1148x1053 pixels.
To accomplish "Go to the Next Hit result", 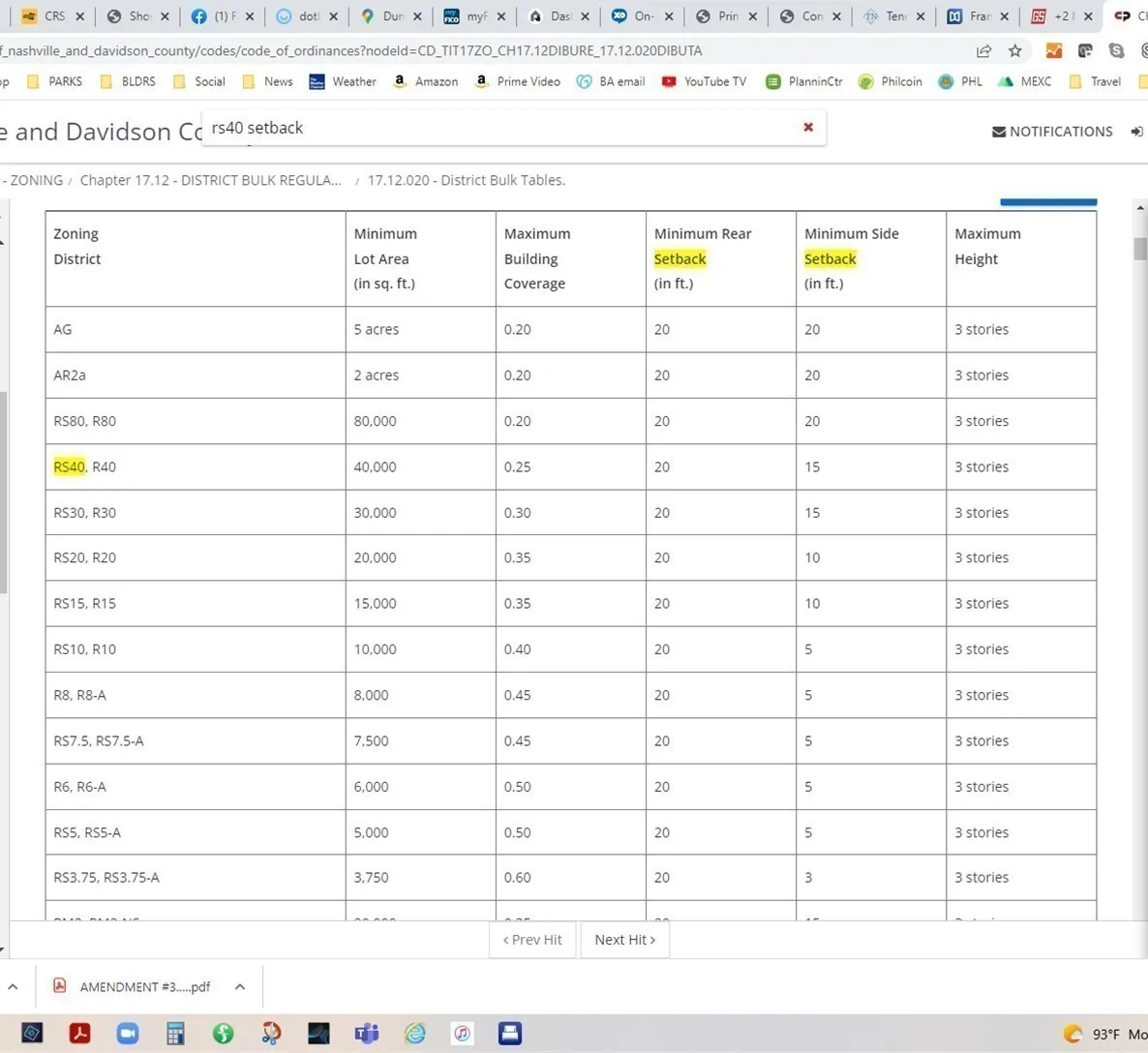I will tap(624, 940).
